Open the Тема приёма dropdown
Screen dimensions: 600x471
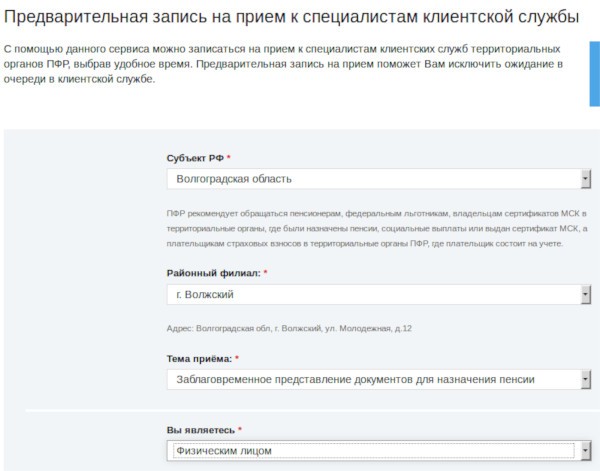379,380
